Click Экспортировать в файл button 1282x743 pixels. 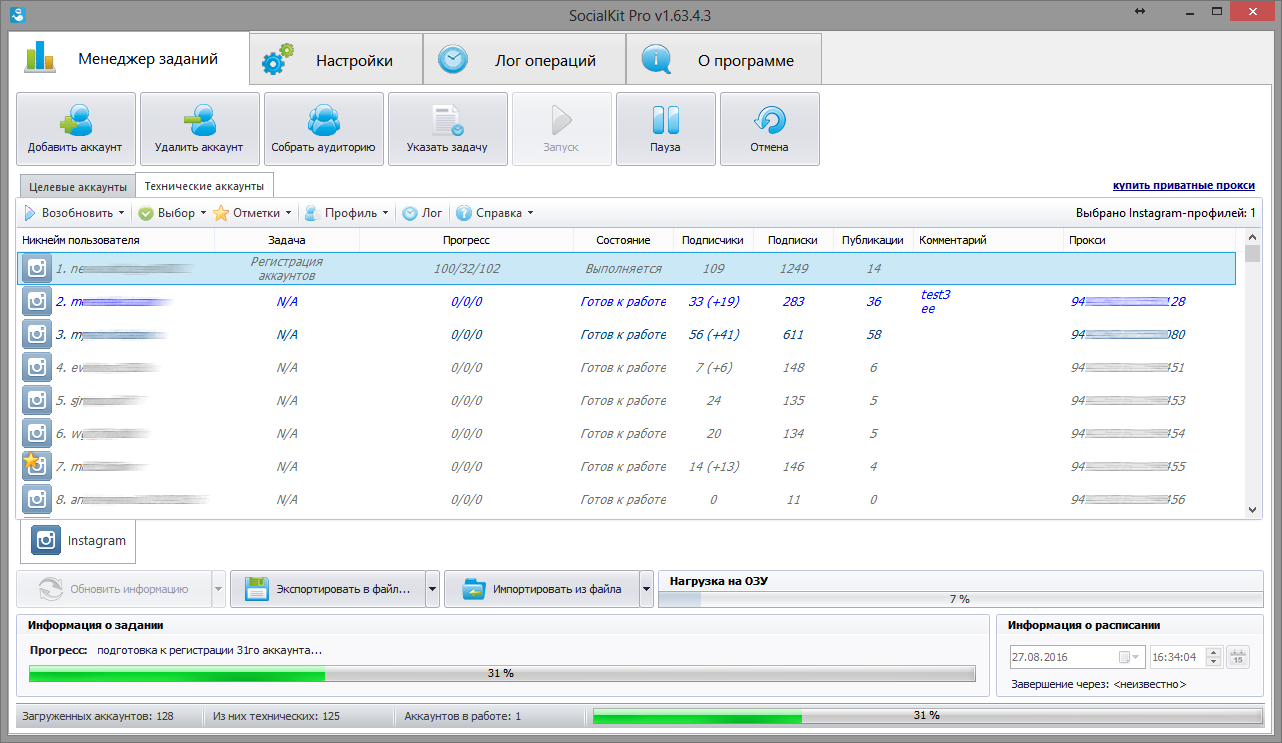[328, 589]
